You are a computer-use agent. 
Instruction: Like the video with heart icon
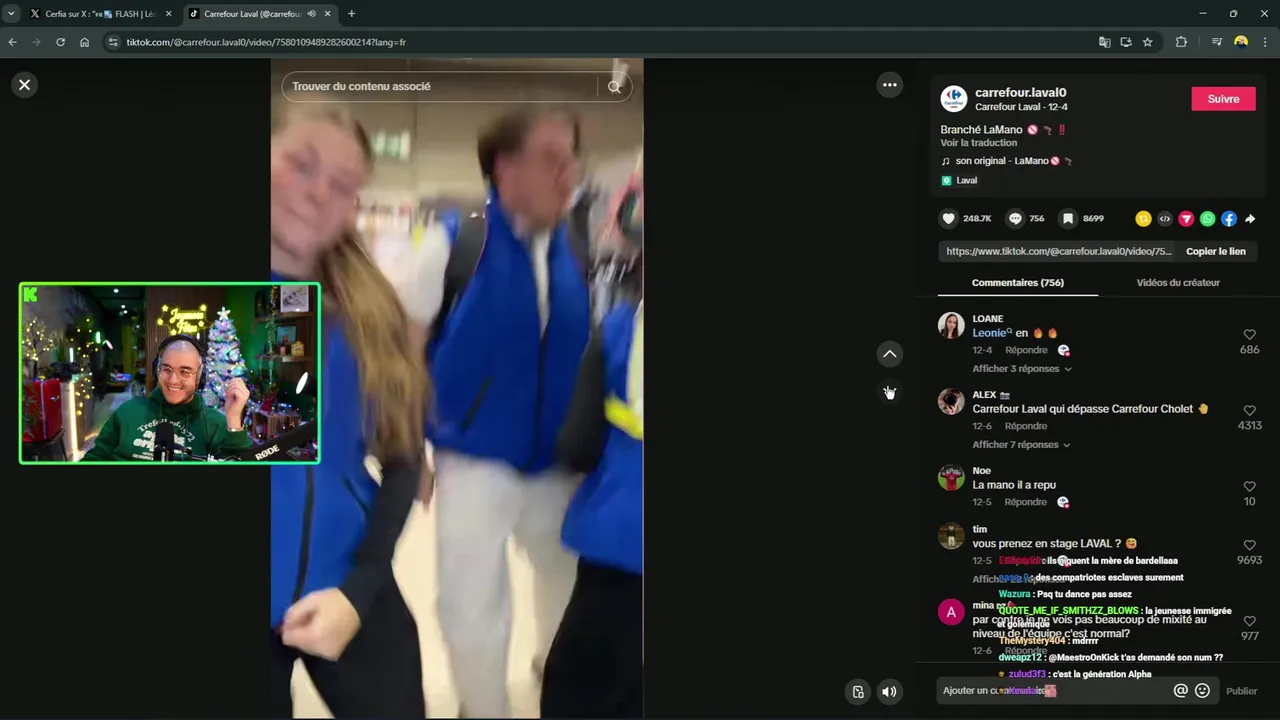point(948,218)
